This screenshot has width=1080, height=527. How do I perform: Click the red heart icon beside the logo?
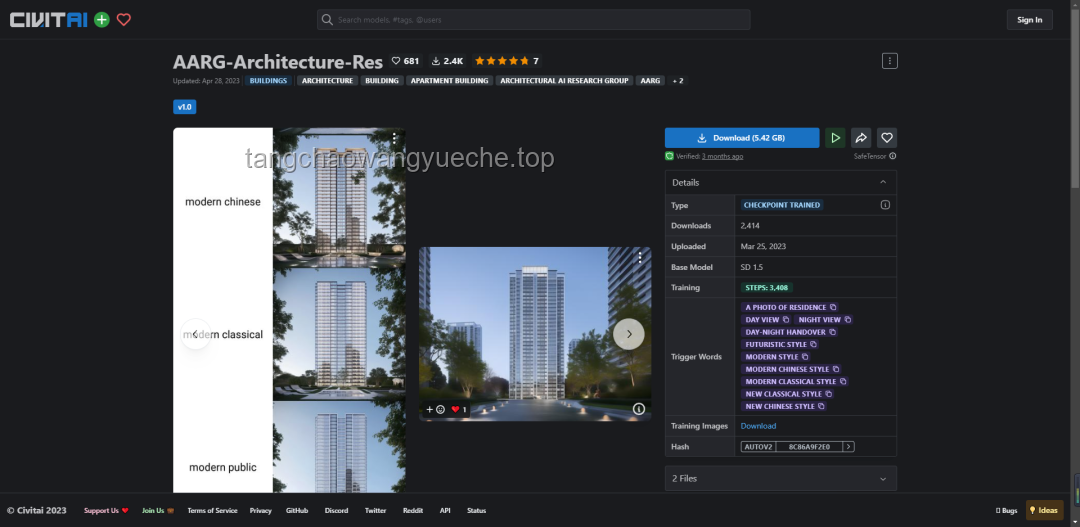coord(123,20)
